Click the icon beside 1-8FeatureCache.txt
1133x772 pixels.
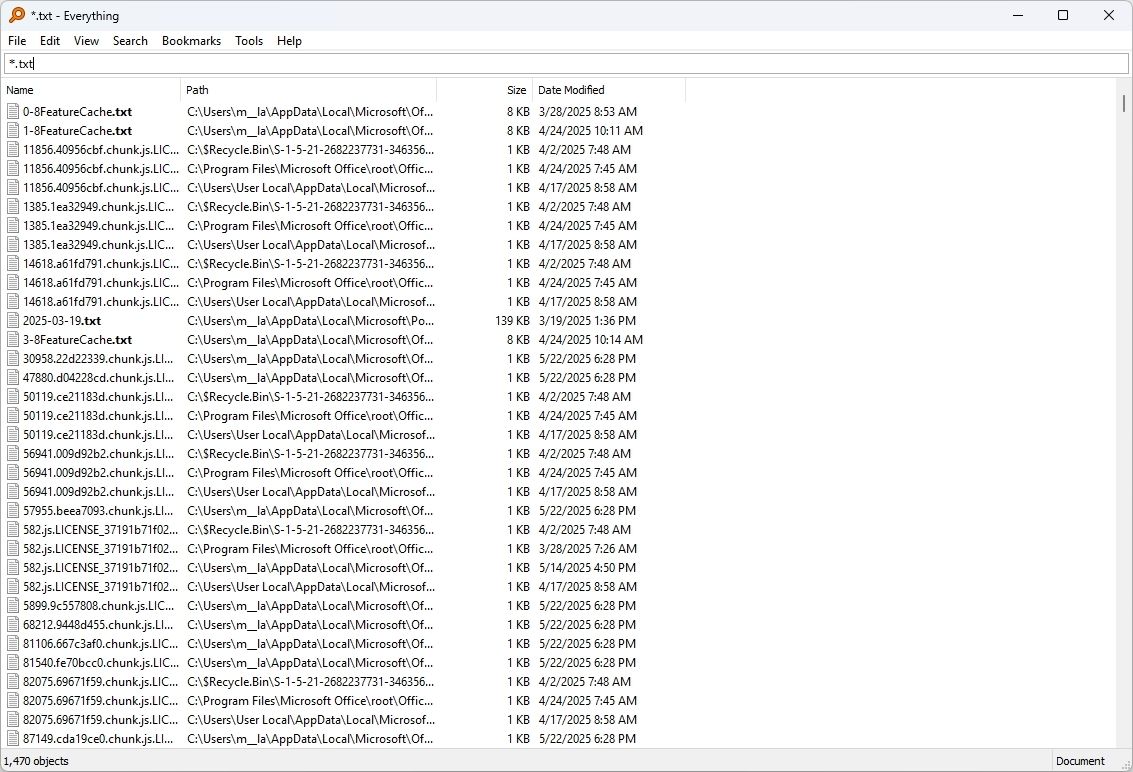click(x=12, y=130)
